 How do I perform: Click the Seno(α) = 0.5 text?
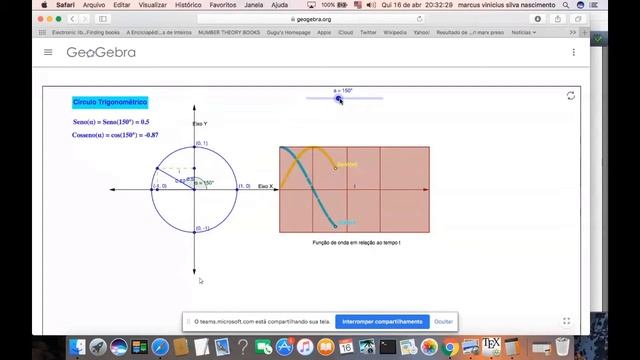tap(111, 122)
